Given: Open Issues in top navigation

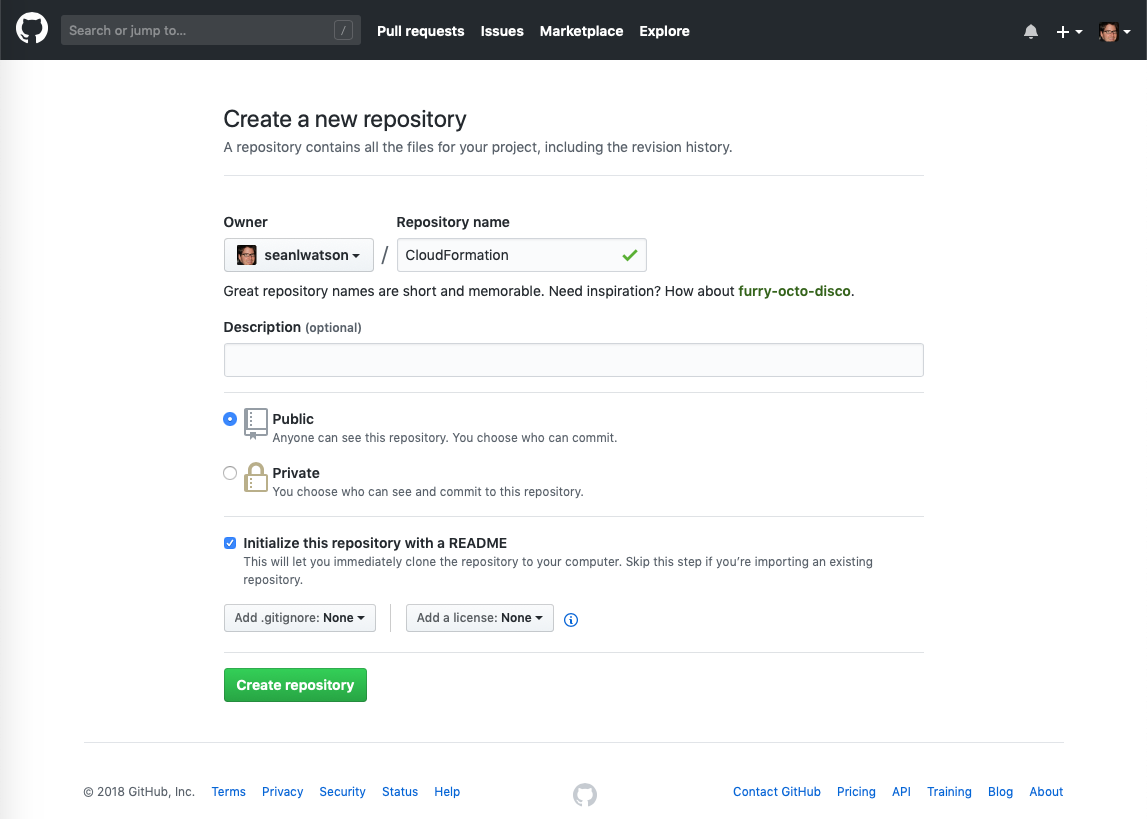Looking at the screenshot, I should click(x=502, y=31).
